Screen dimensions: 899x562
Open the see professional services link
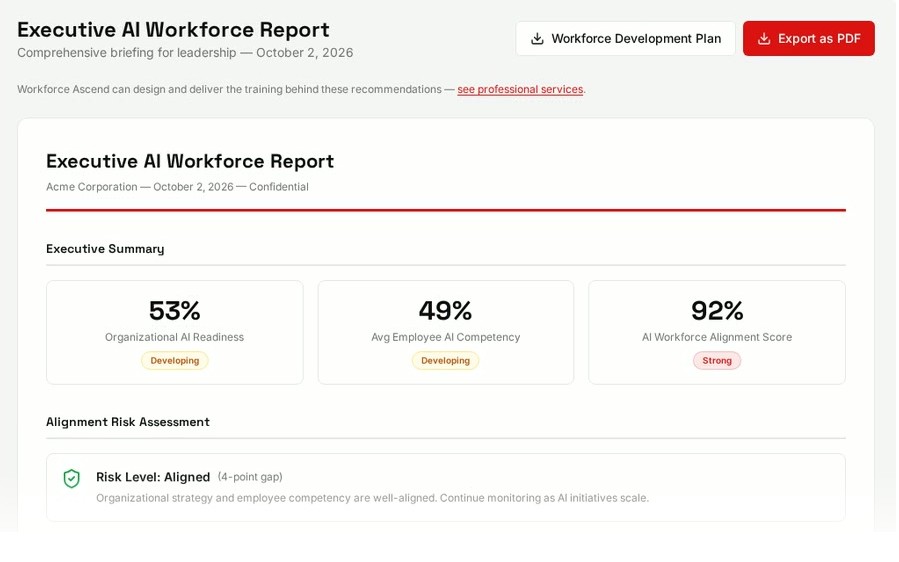point(520,89)
